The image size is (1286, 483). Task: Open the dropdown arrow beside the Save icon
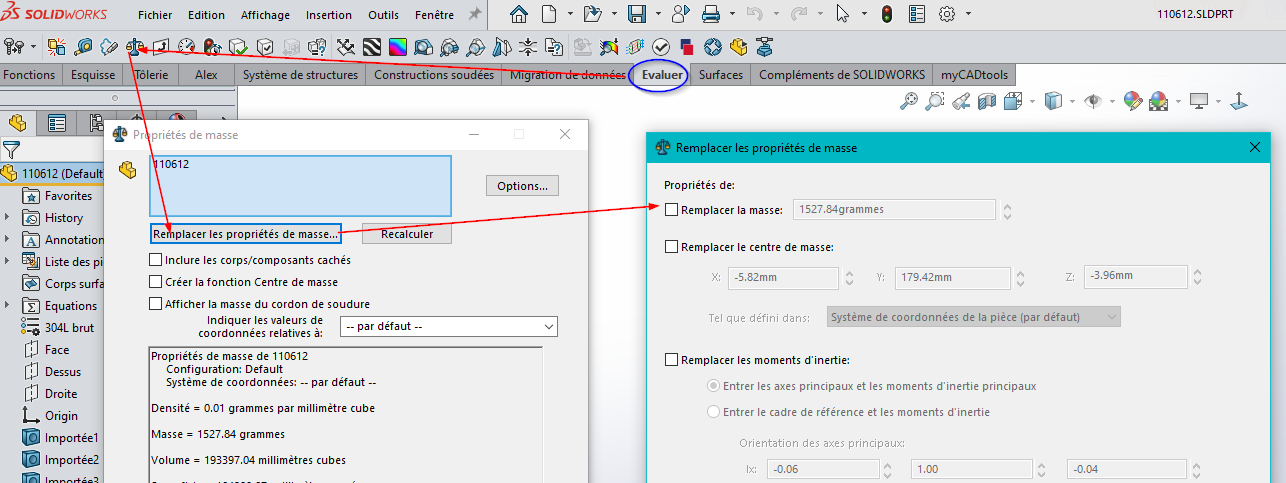click(657, 15)
